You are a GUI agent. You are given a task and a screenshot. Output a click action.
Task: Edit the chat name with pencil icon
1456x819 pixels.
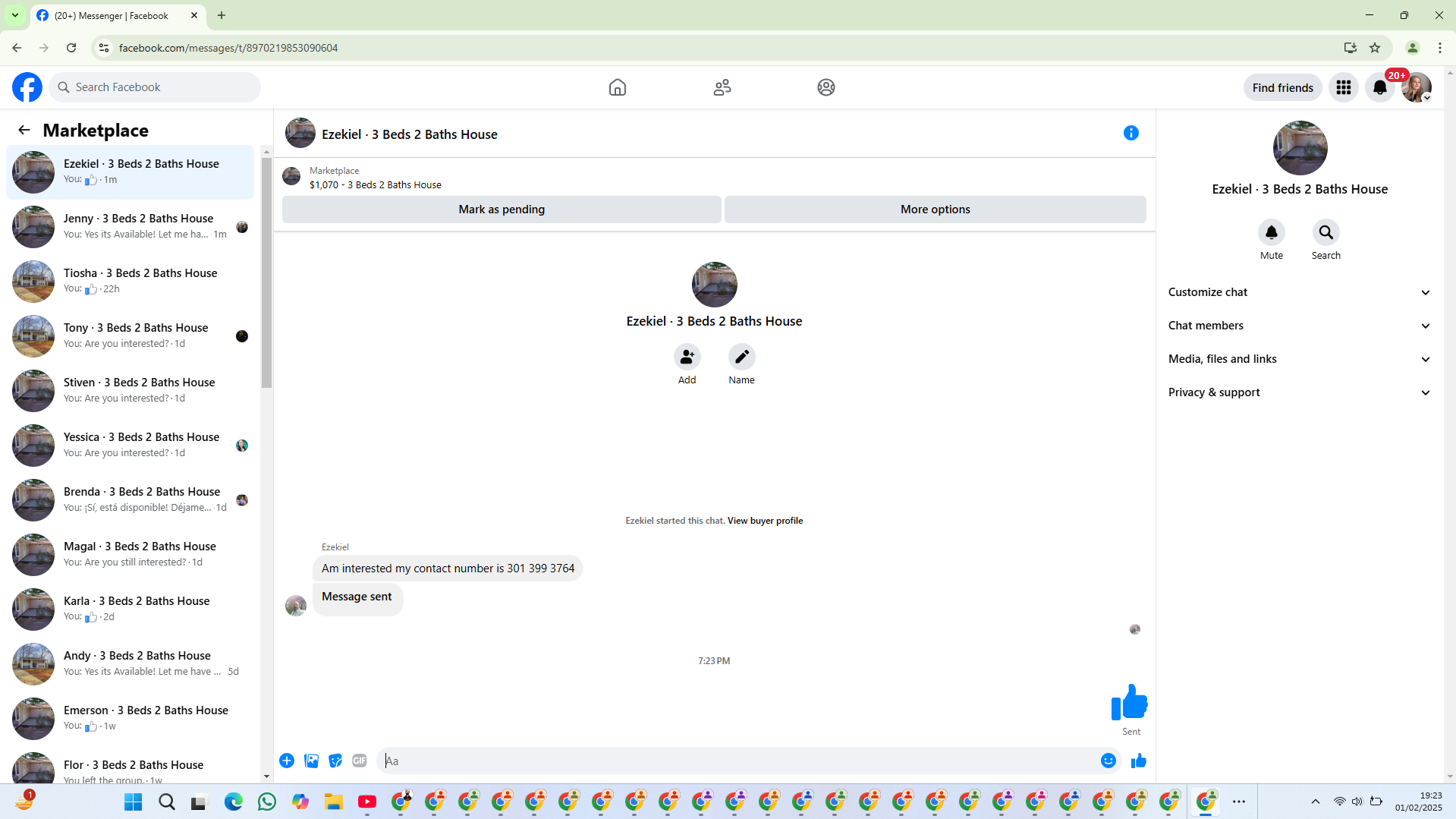(x=742, y=357)
